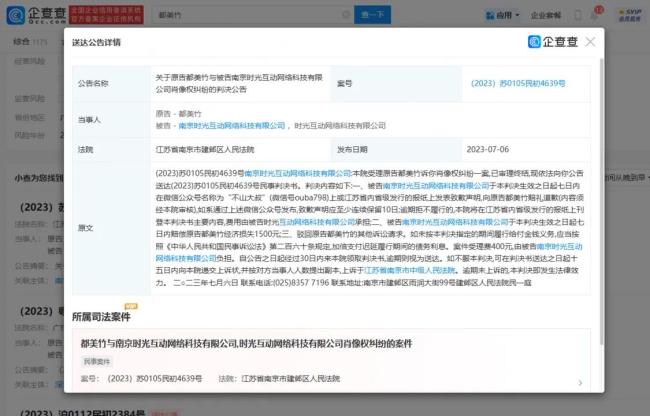Focus the search field containing 都美竹

(253, 15)
